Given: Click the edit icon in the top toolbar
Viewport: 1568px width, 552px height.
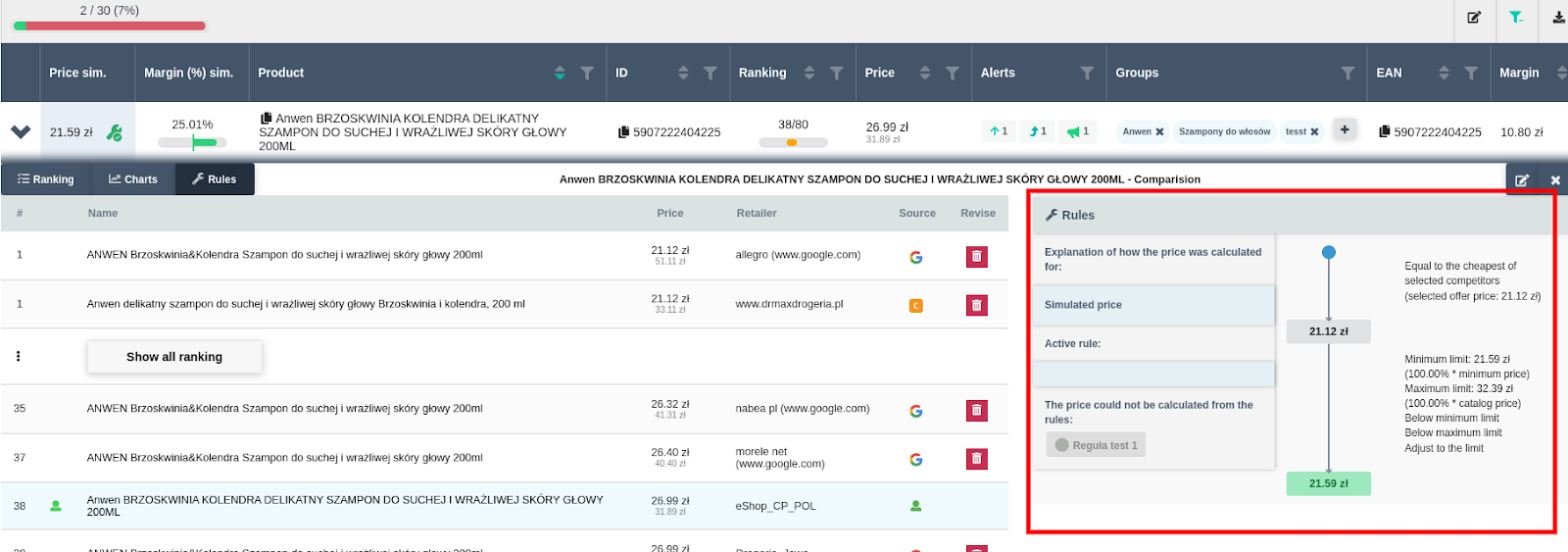Looking at the screenshot, I should tap(1473, 17).
